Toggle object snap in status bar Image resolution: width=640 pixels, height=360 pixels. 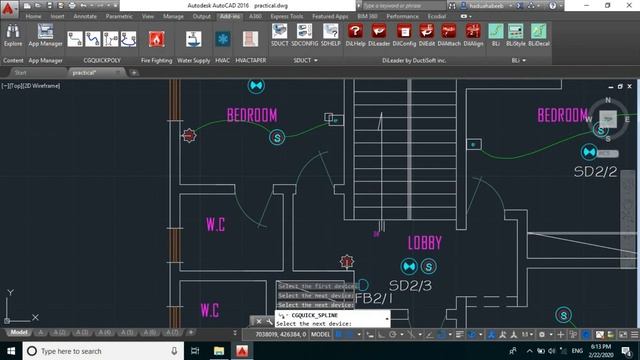pos(441,335)
